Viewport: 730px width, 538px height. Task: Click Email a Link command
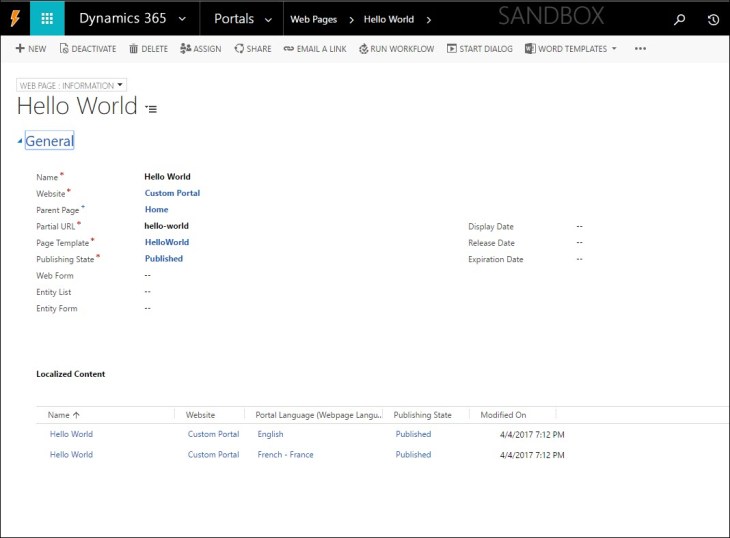tap(315, 49)
